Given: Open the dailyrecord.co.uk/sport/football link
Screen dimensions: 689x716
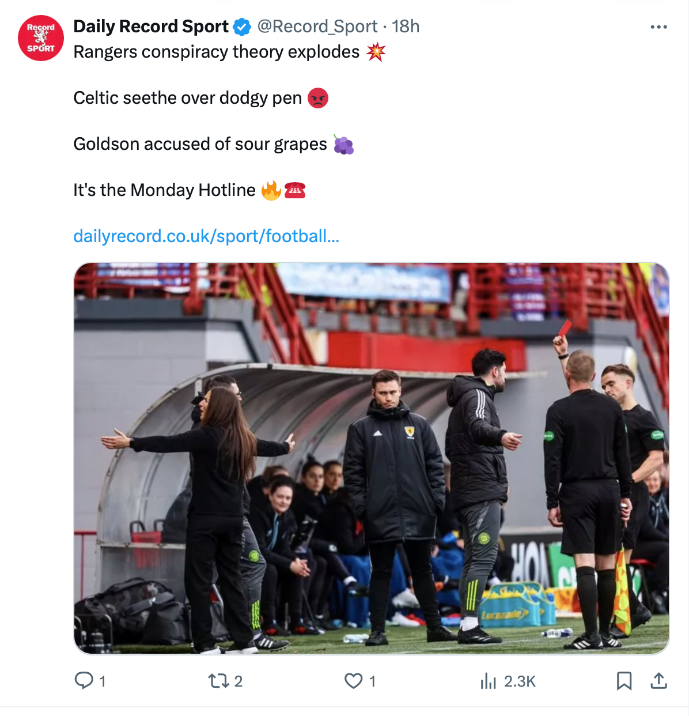Looking at the screenshot, I should pyautogui.click(x=206, y=236).
